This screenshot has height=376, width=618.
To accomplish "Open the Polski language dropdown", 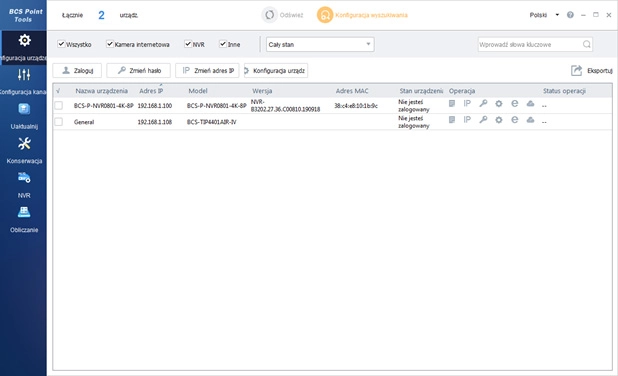I will tap(544, 15).
